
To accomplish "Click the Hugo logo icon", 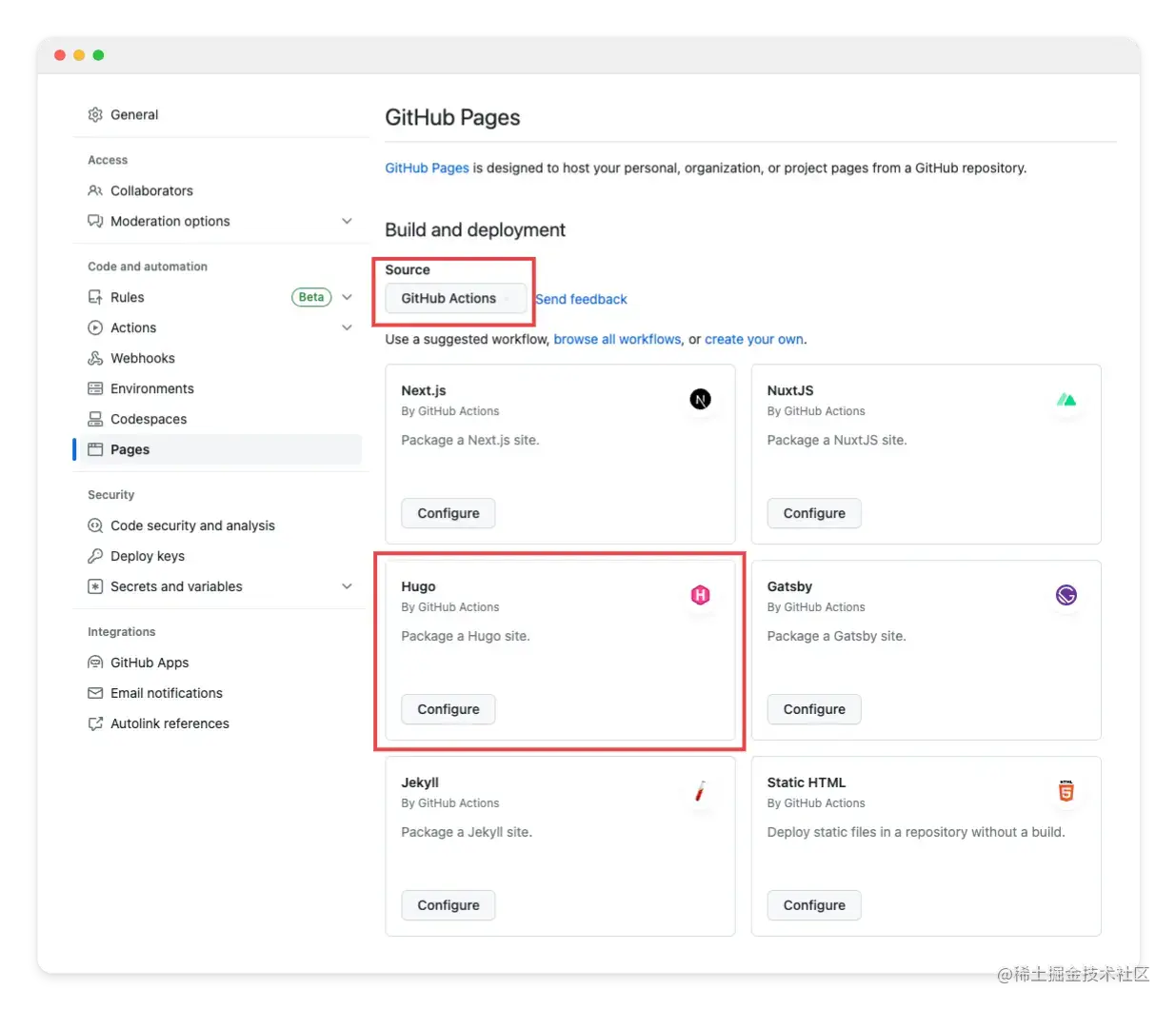I will click(x=700, y=596).
